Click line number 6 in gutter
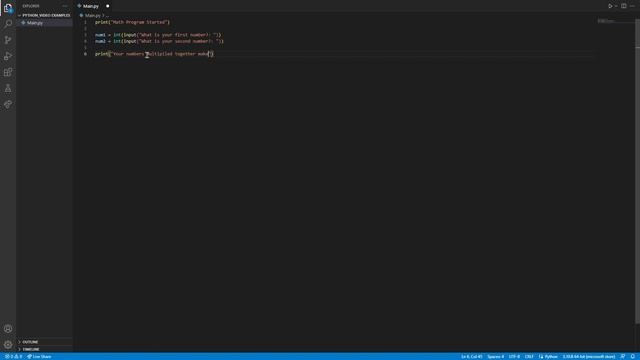The height and width of the screenshot is (360, 640). pos(85,54)
